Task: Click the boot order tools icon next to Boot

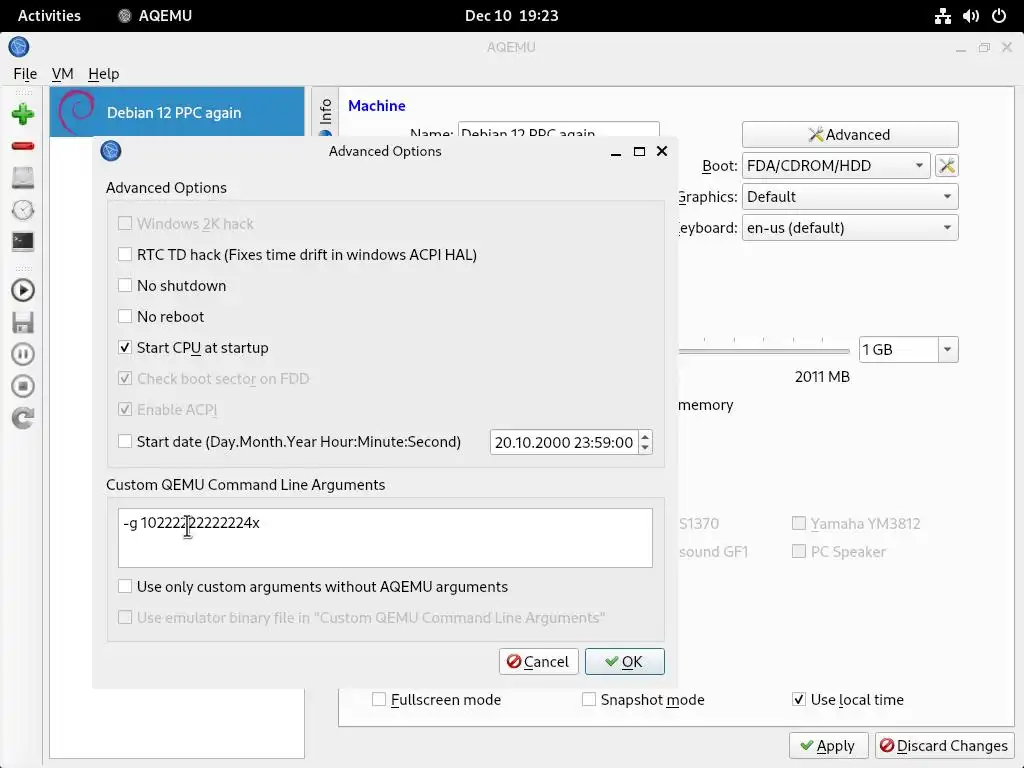Action: 946,166
